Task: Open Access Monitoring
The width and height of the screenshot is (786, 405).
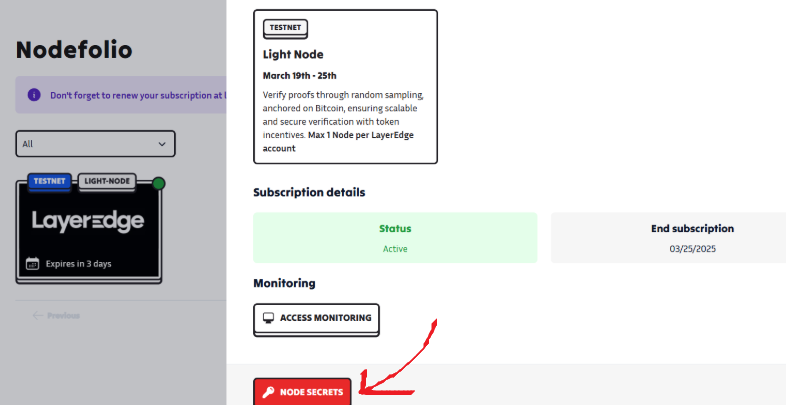Action: point(316,318)
